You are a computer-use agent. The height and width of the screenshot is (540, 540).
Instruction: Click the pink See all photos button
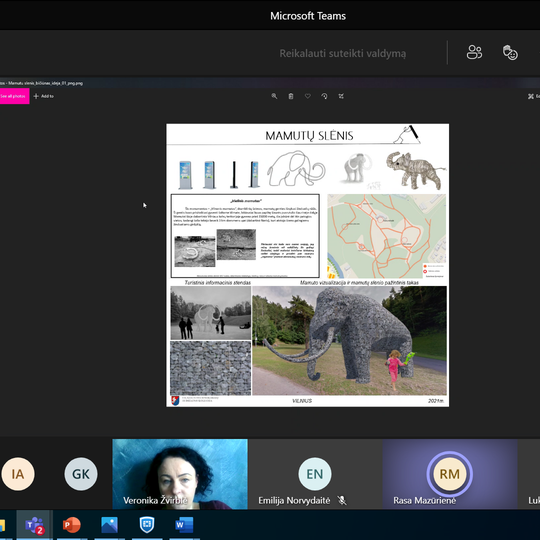pyautogui.click(x=14, y=96)
